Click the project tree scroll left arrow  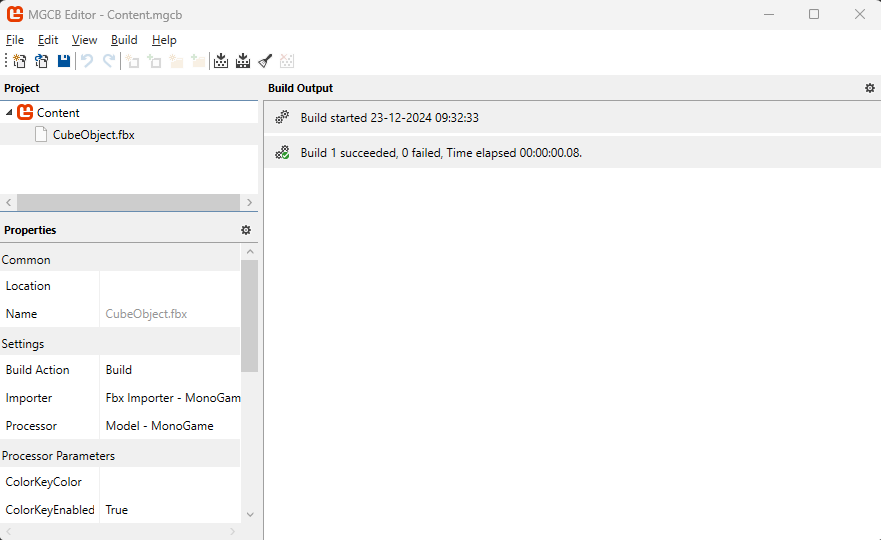[x=8, y=202]
